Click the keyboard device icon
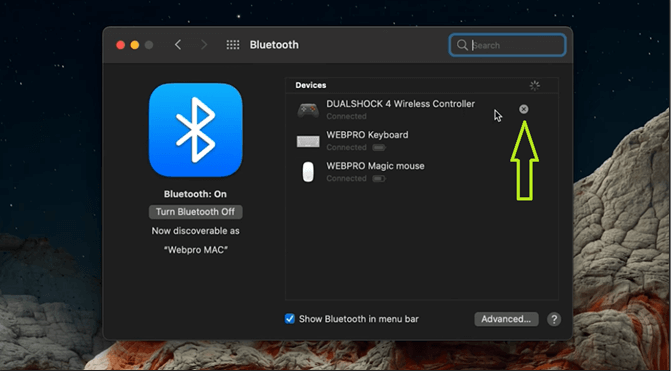The height and width of the screenshot is (371, 671). [308, 141]
